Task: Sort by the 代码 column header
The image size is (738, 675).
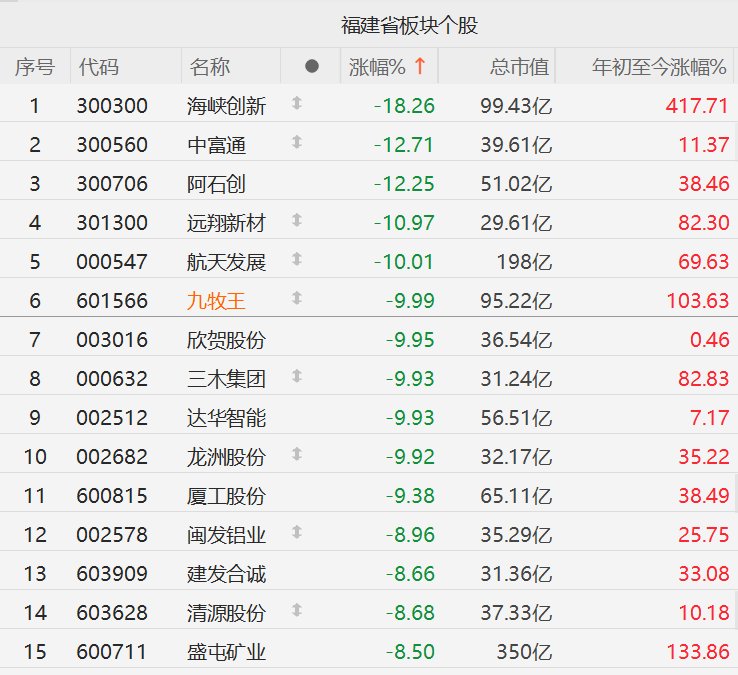Action: 99,67
